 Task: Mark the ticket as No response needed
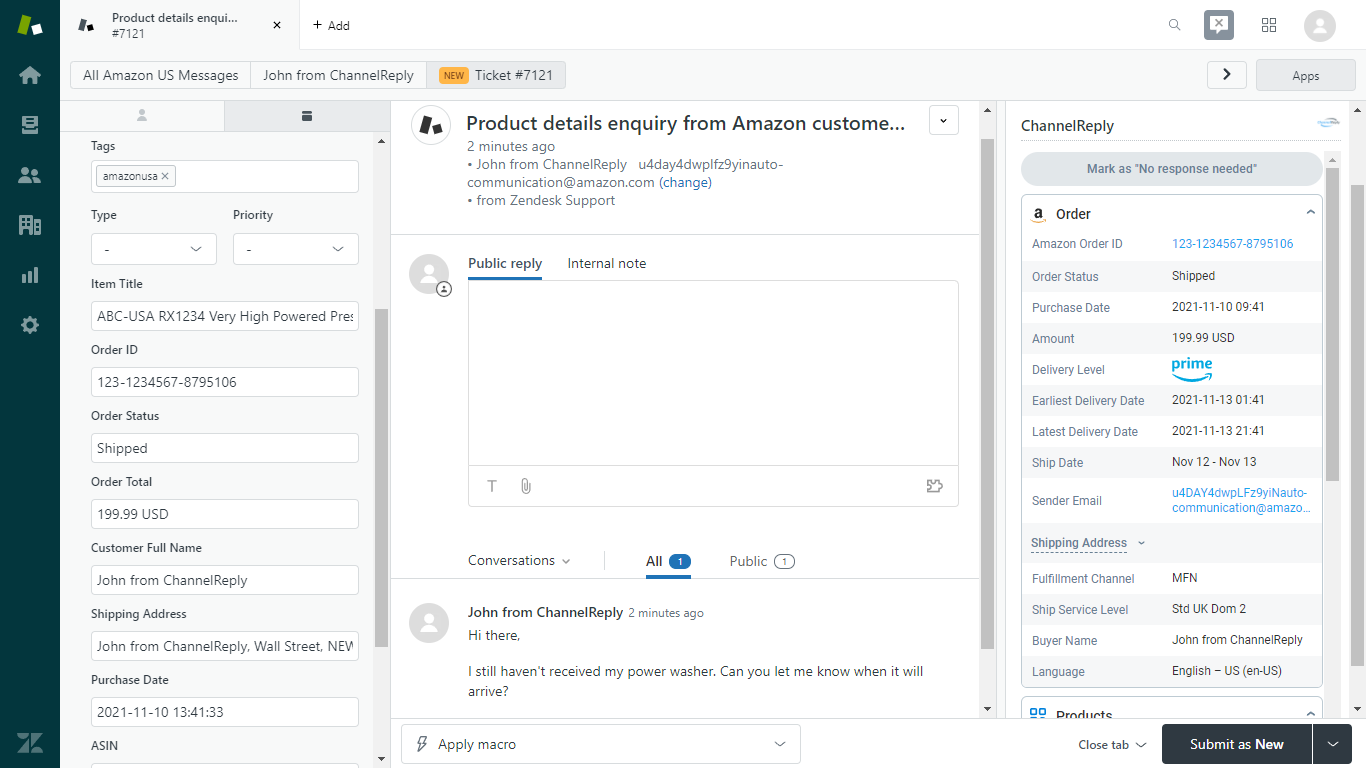pos(1170,168)
